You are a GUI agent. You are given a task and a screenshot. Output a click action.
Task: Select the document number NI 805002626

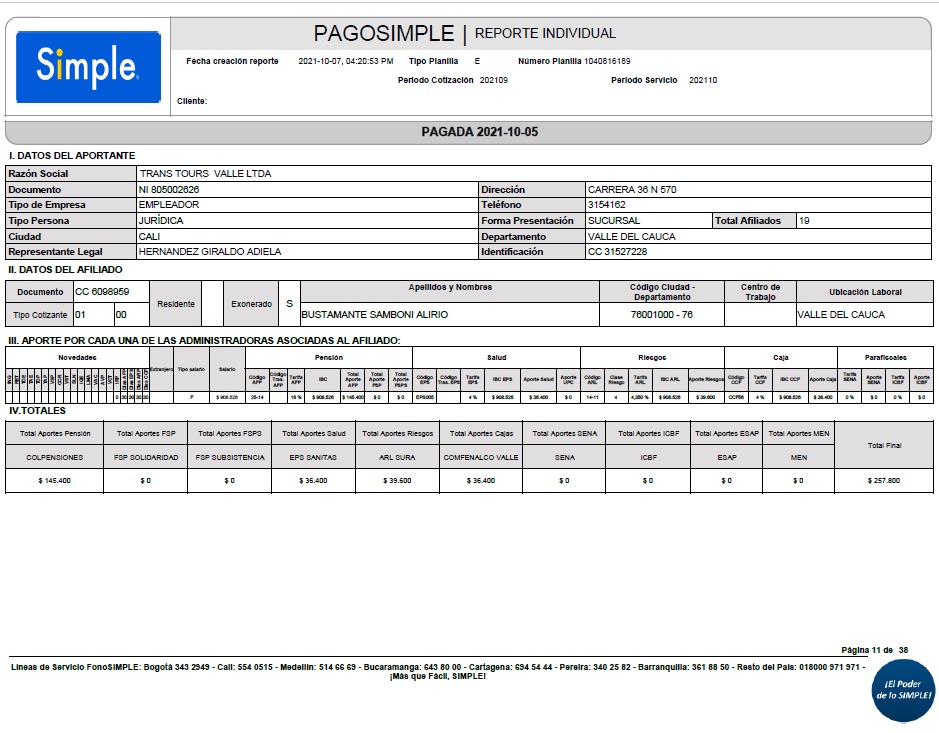[x=169, y=189]
